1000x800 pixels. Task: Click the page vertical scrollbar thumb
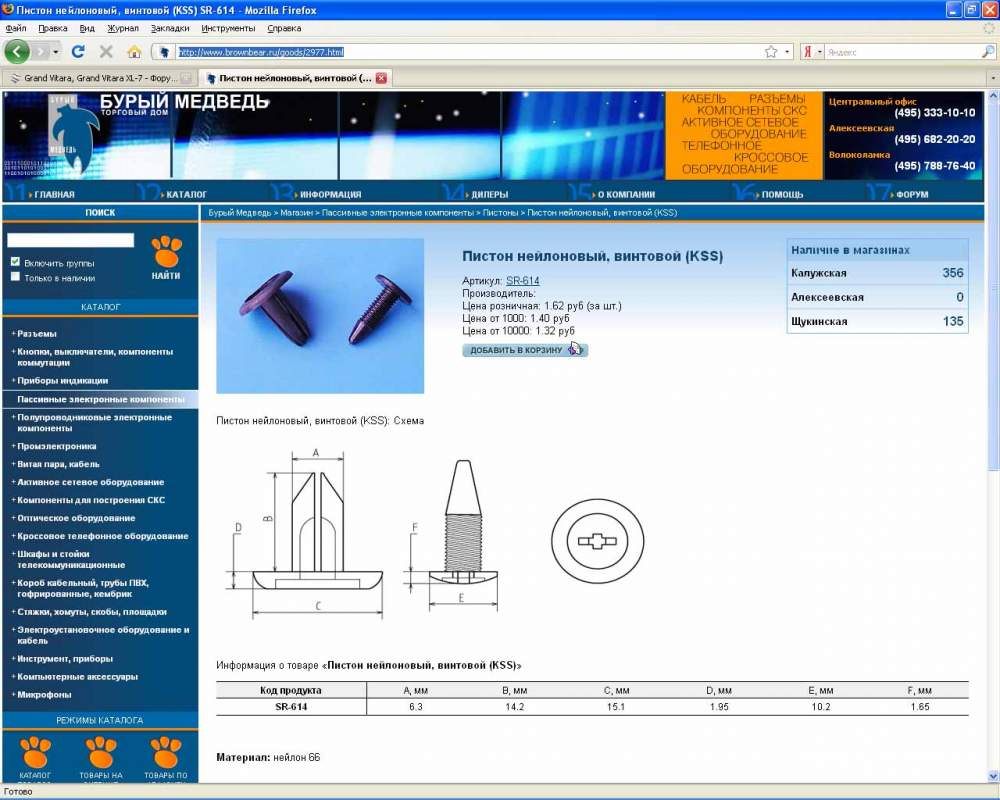point(993,284)
